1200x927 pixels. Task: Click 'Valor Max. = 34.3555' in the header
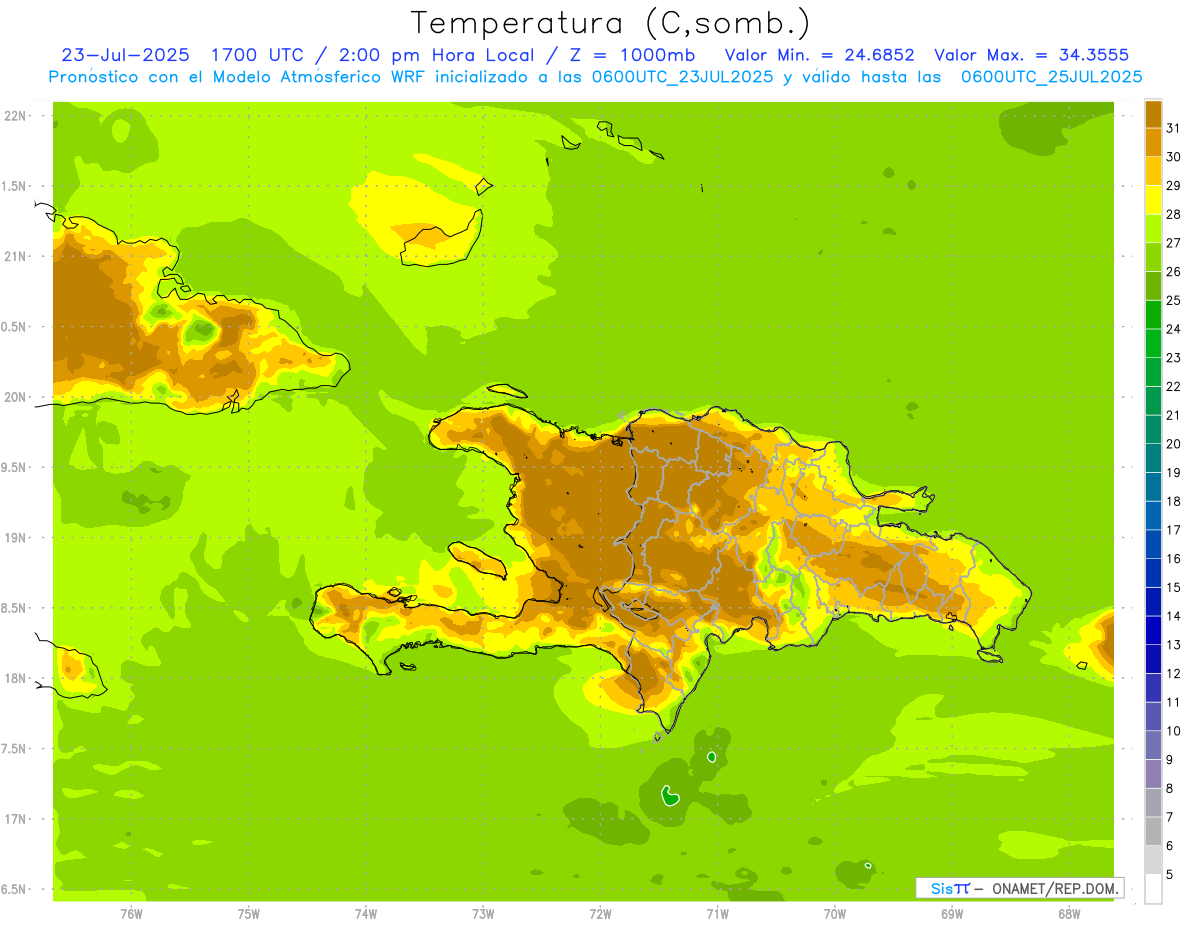click(x=1032, y=55)
